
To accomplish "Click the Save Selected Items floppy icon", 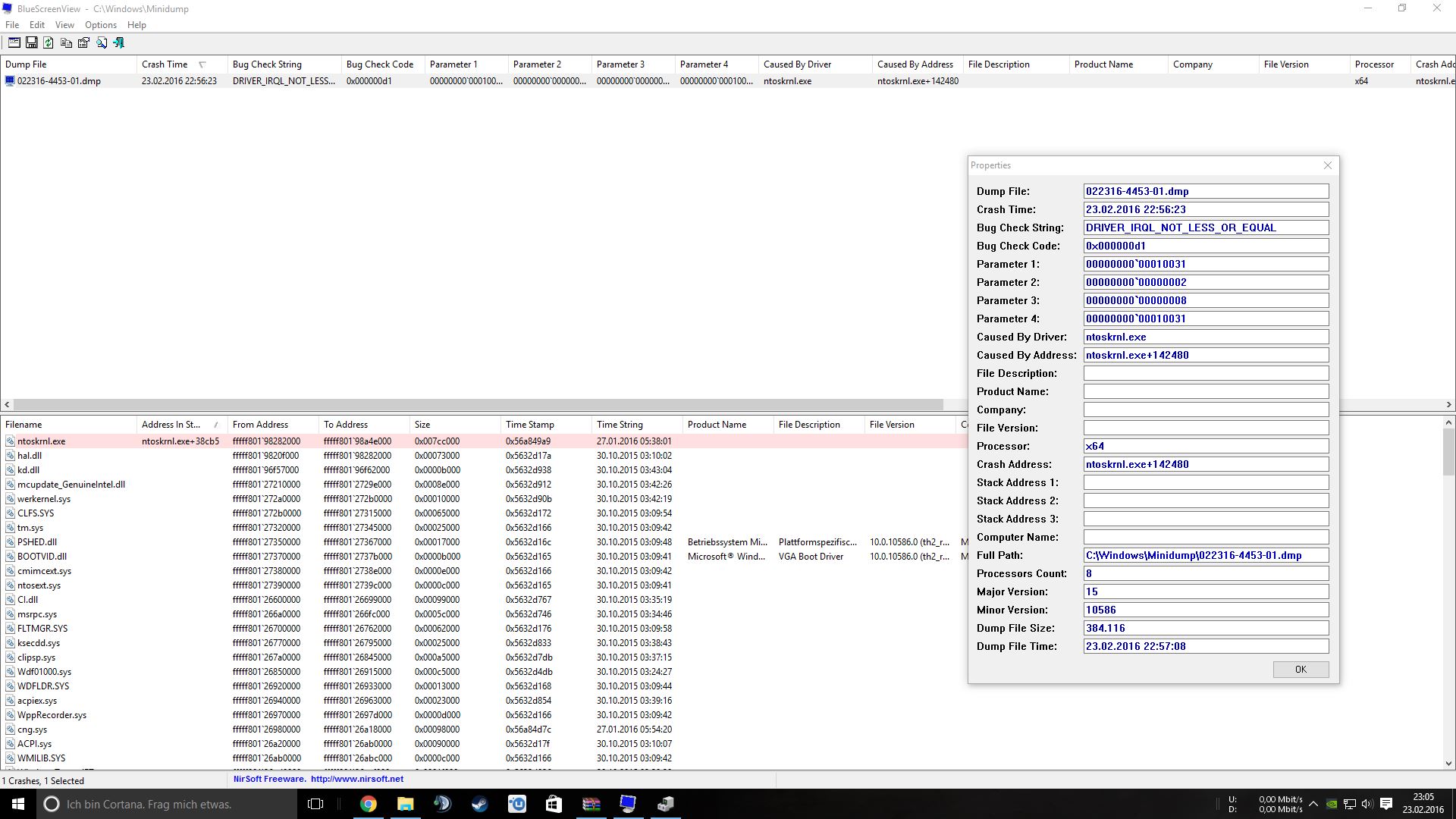I will (31, 43).
